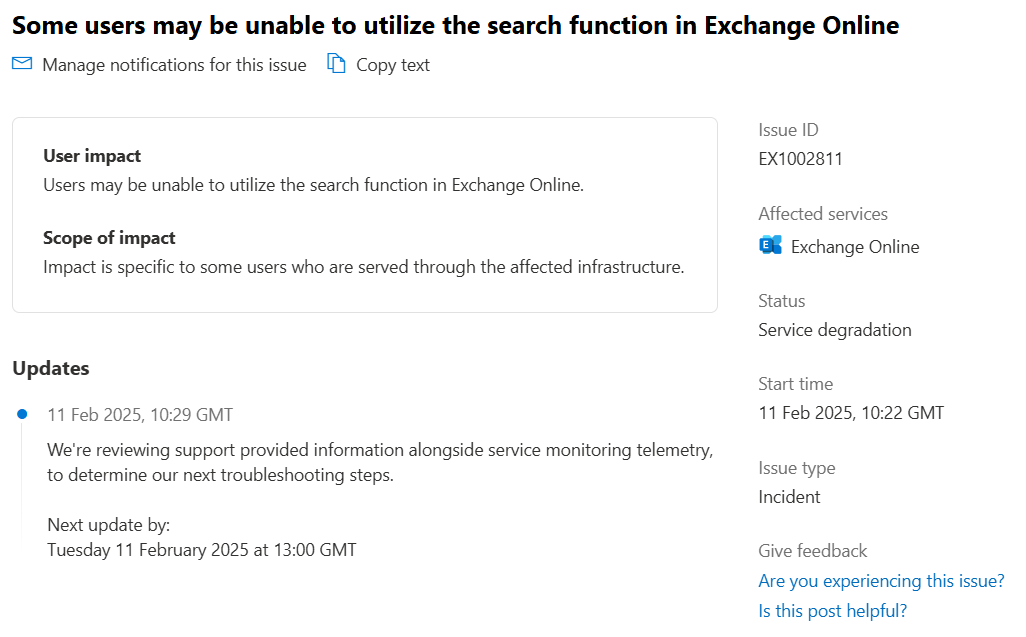Image resolution: width=1026 pixels, height=637 pixels.
Task: Click the 11 Feb 2025, 10:29 GMT update timestamp
Action: tap(140, 415)
